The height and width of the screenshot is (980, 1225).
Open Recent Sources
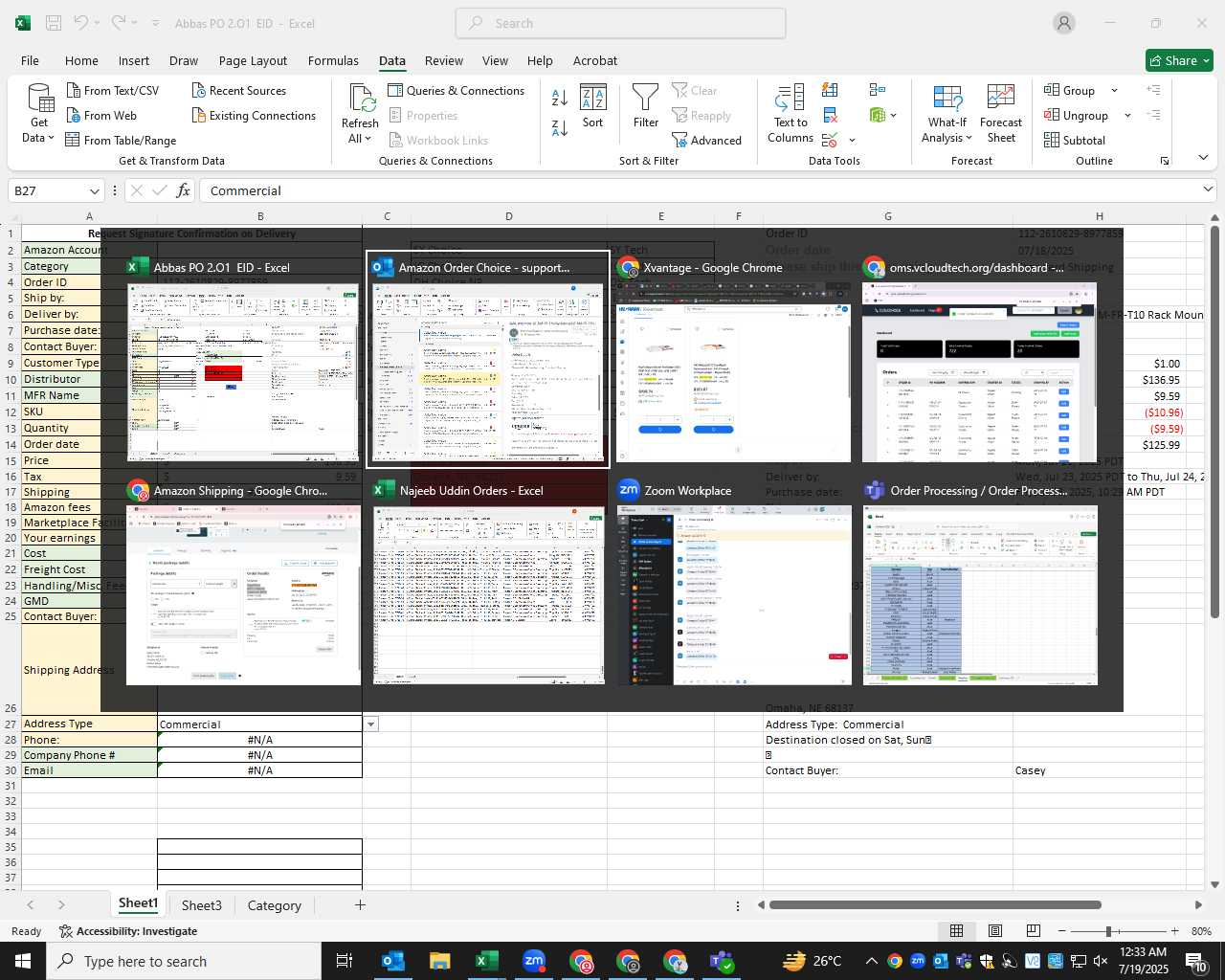tap(238, 90)
